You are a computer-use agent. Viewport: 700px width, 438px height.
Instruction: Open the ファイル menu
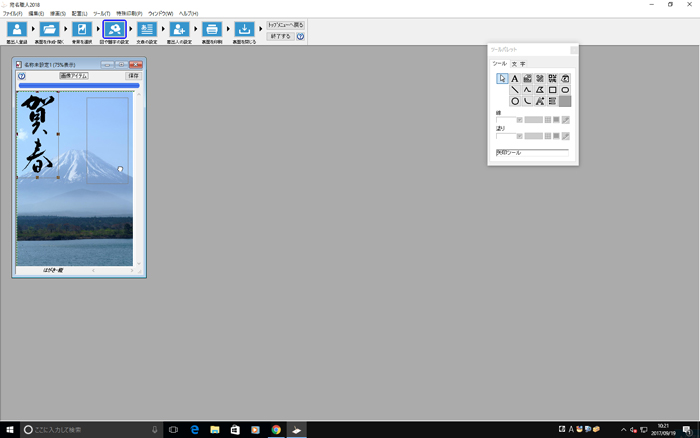(12, 13)
